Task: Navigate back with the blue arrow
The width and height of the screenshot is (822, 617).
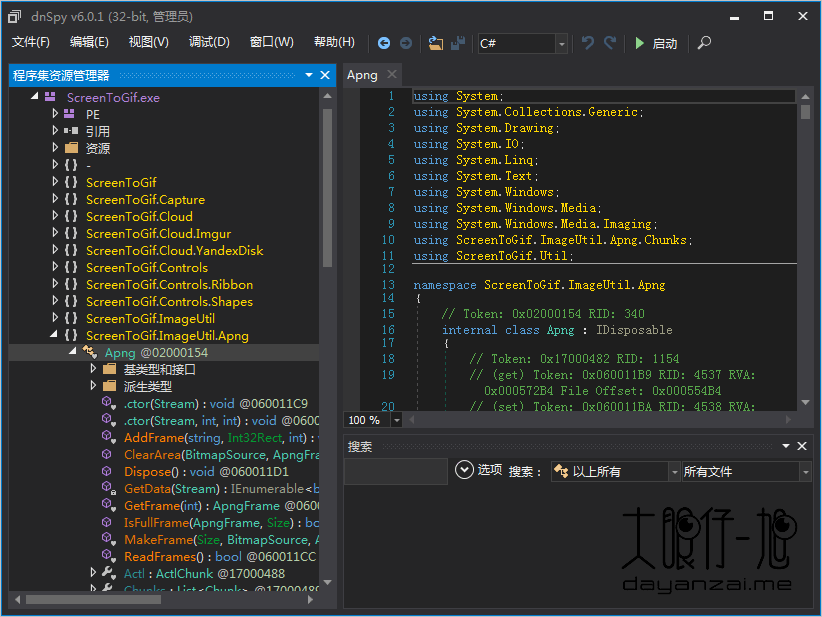Action: point(384,43)
